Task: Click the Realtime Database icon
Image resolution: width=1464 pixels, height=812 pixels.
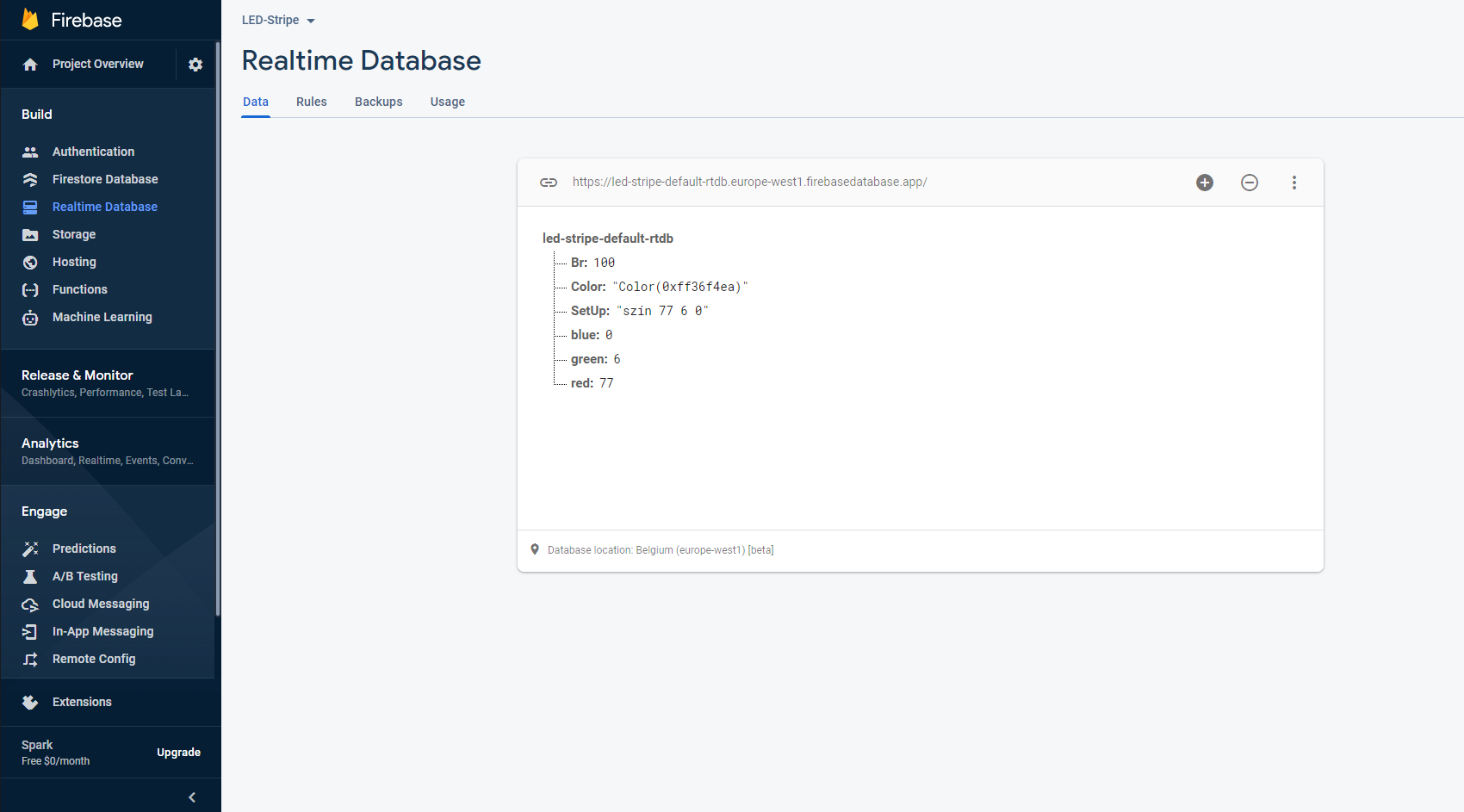Action: 30,207
